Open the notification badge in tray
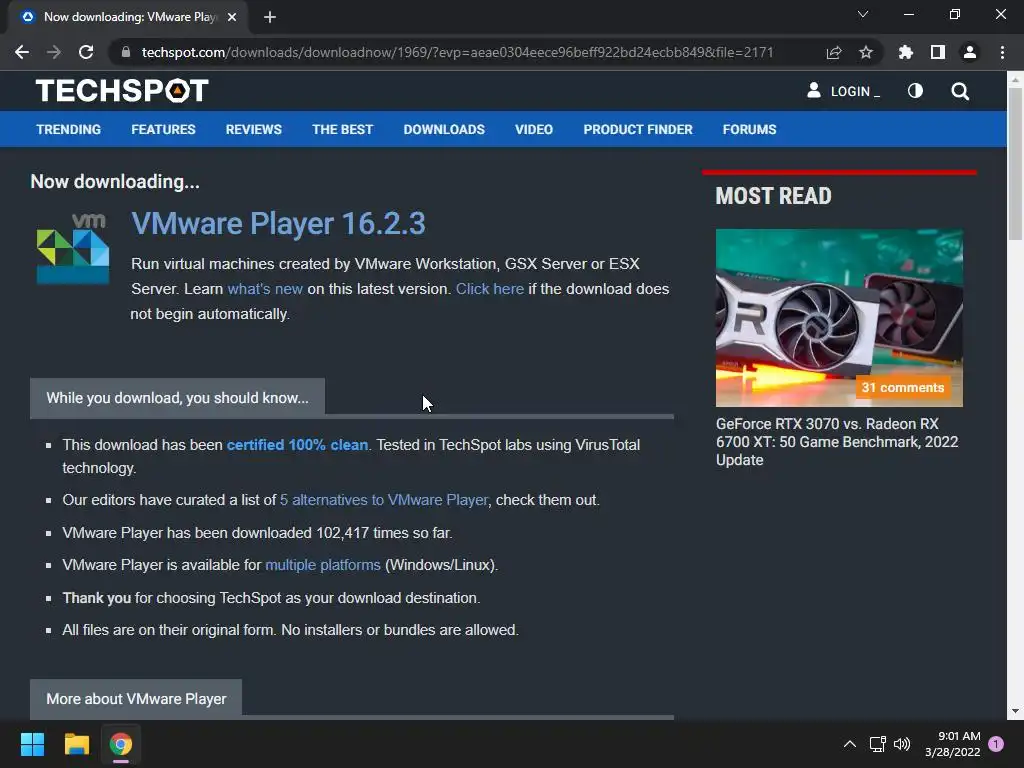 tap(997, 744)
